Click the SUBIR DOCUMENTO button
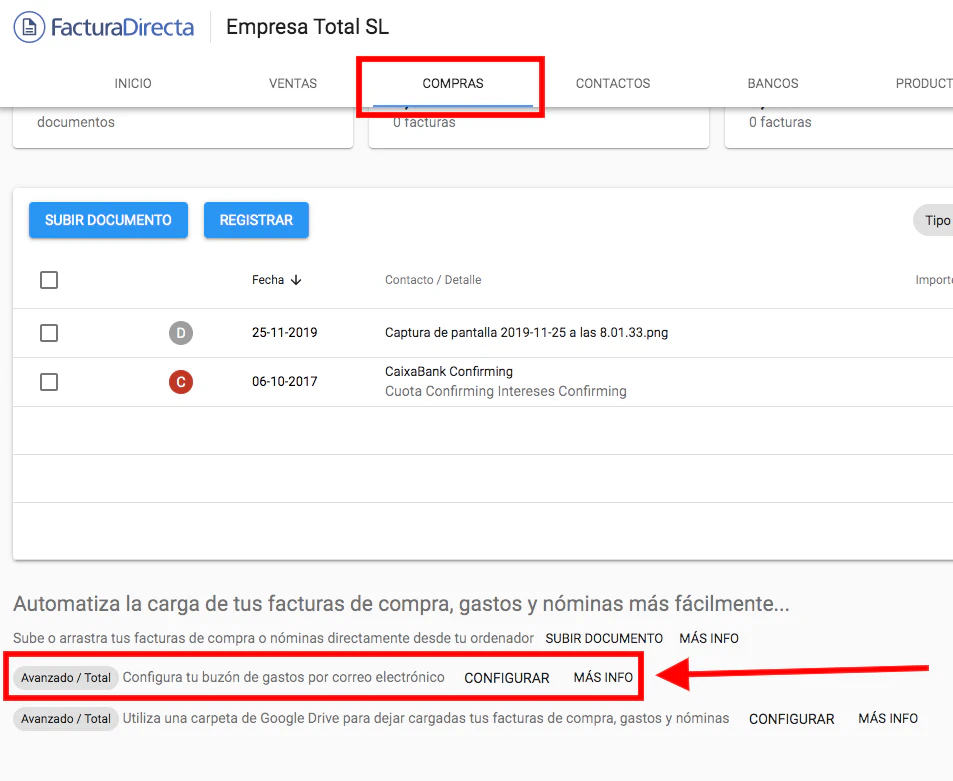The height and width of the screenshot is (781, 953). click(x=108, y=220)
